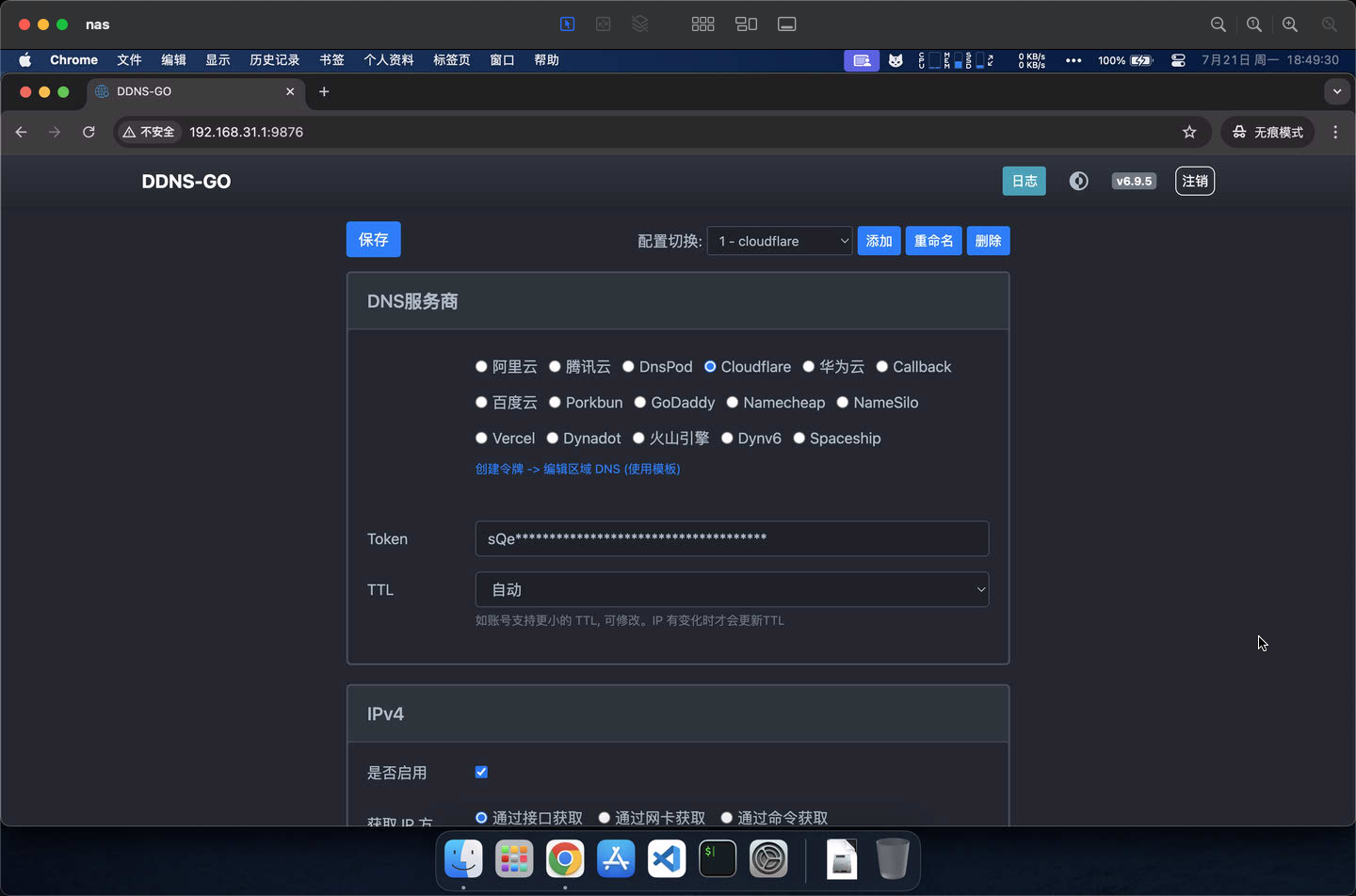
Task: Open Trash in the dock
Action: [893, 858]
